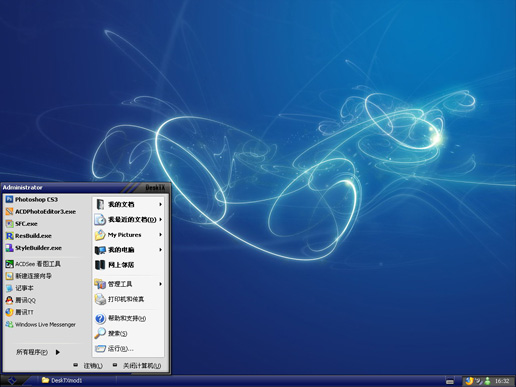The height and width of the screenshot is (387, 516).
Task: Expand the My Pictures submenu arrow
Action: click(x=160, y=235)
